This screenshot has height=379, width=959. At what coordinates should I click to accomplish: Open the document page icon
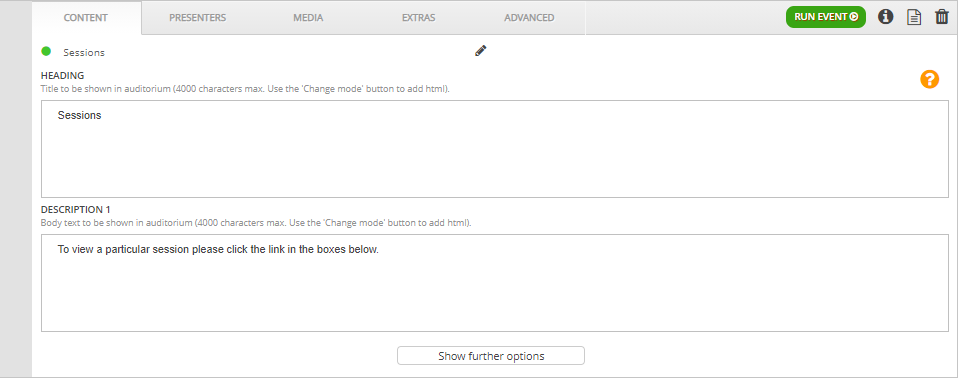(x=914, y=17)
